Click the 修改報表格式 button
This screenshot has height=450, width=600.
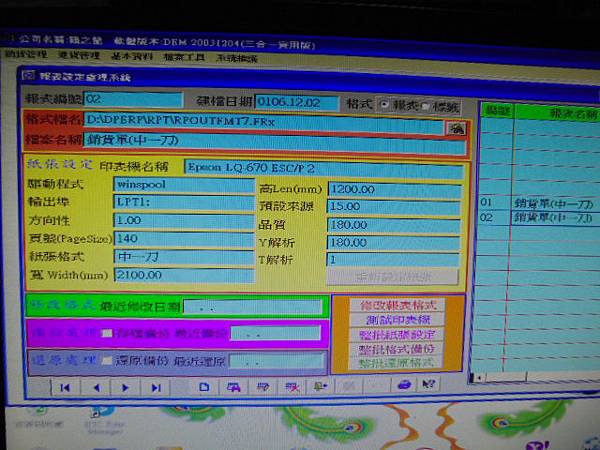click(398, 305)
